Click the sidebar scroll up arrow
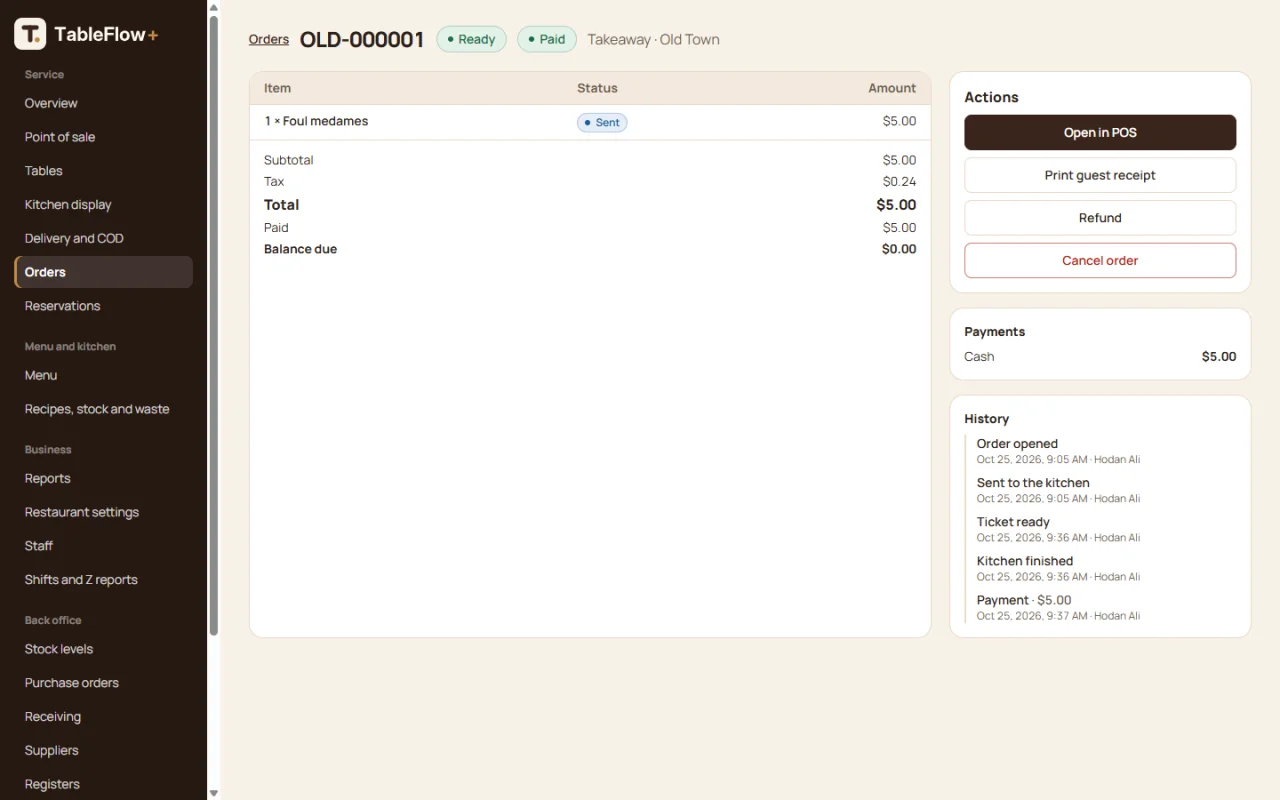 point(213,7)
